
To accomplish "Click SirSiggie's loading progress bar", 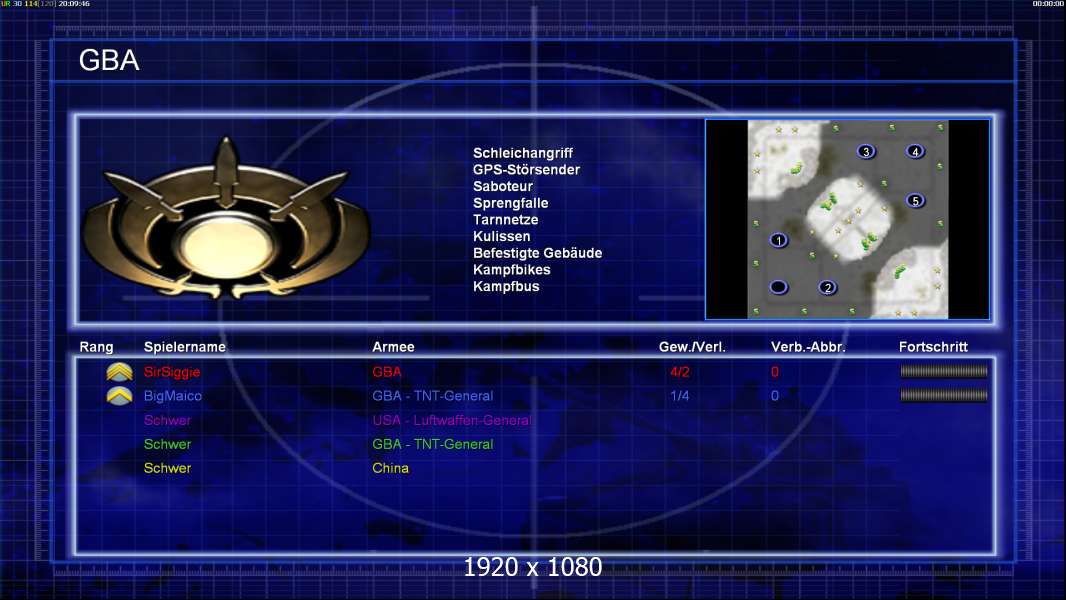I will click(944, 371).
